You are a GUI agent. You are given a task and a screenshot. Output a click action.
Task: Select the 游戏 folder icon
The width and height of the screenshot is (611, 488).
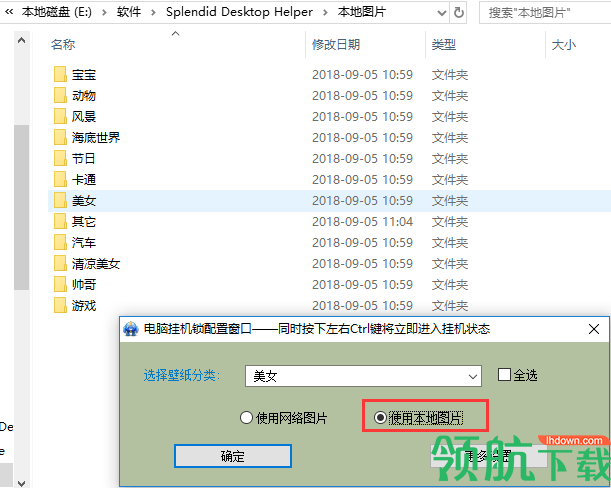pos(60,306)
